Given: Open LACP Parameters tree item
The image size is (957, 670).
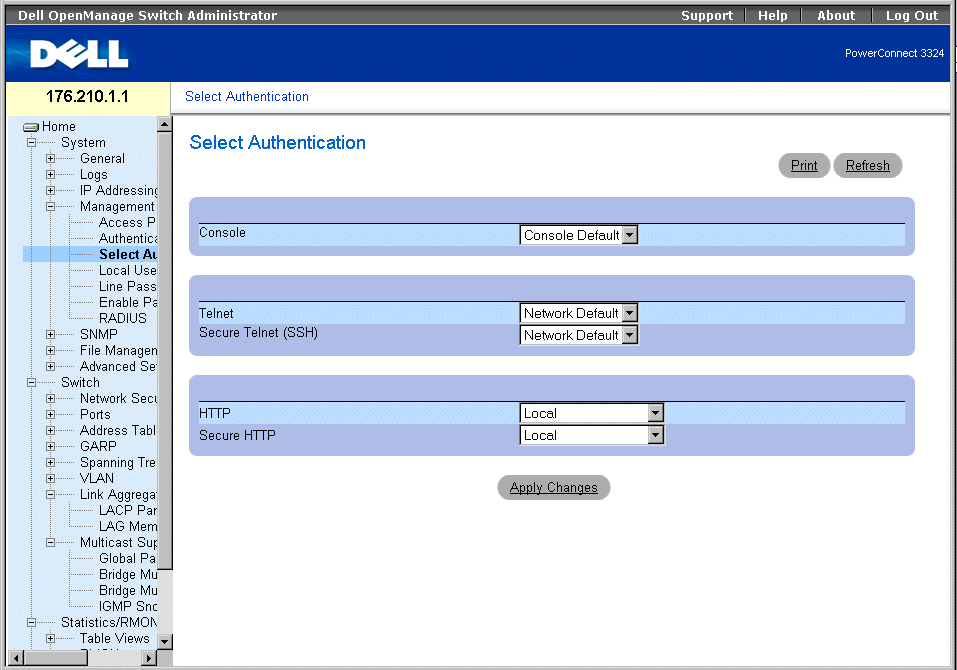Looking at the screenshot, I should click(128, 510).
